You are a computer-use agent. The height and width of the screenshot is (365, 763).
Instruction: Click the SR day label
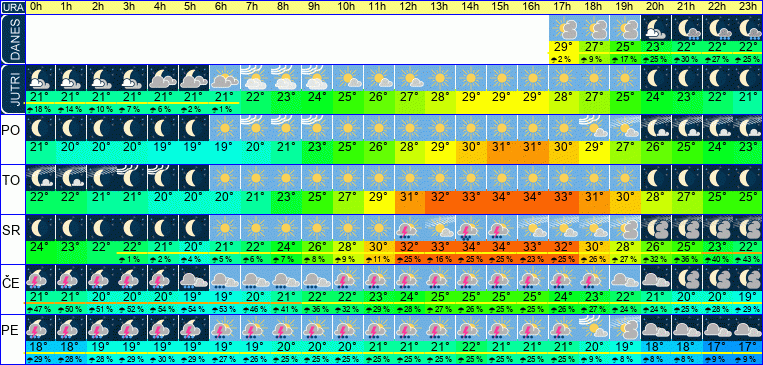coord(11,230)
